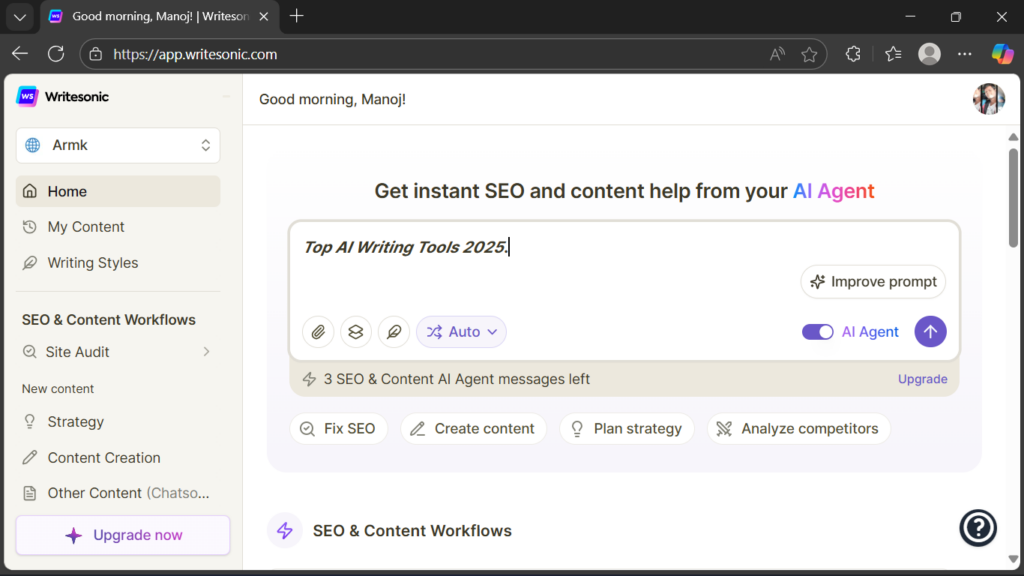Open the help question mark icon
Image resolution: width=1024 pixels, height=576 pixels.
pos(978,528)
